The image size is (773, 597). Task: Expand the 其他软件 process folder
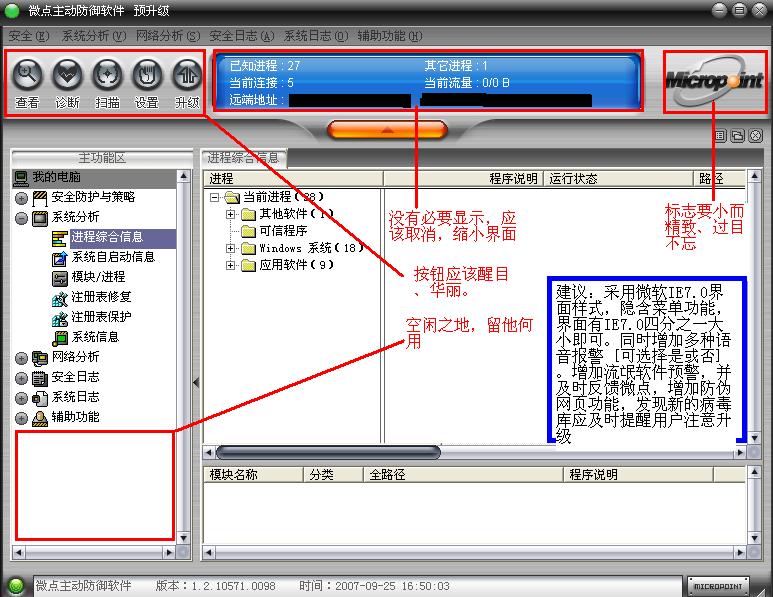[x=231, y=214]
